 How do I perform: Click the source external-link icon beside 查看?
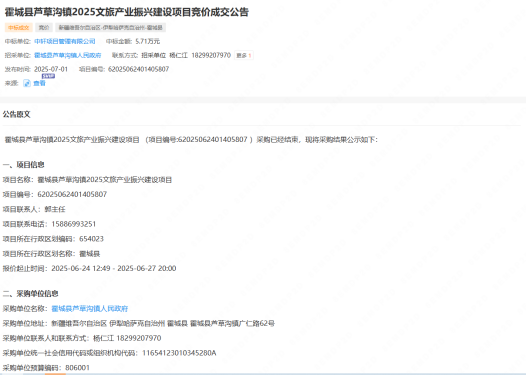27,83
